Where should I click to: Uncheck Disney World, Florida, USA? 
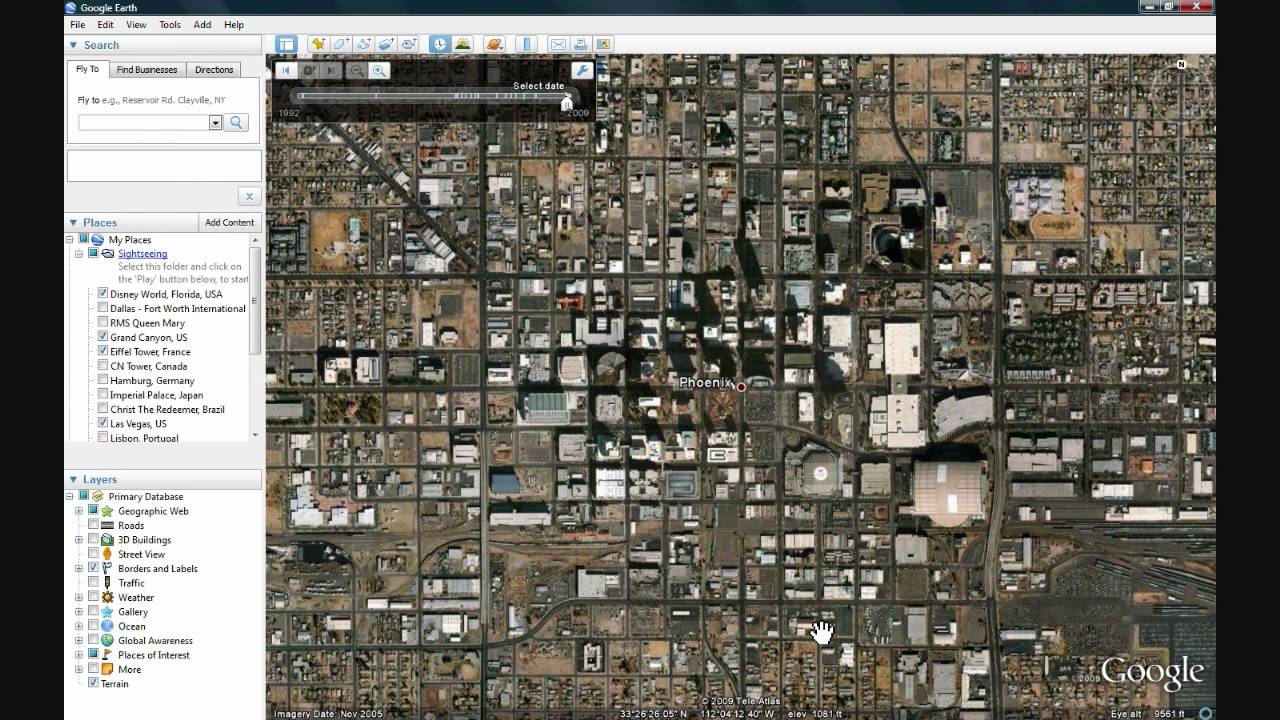pos(103,294)
